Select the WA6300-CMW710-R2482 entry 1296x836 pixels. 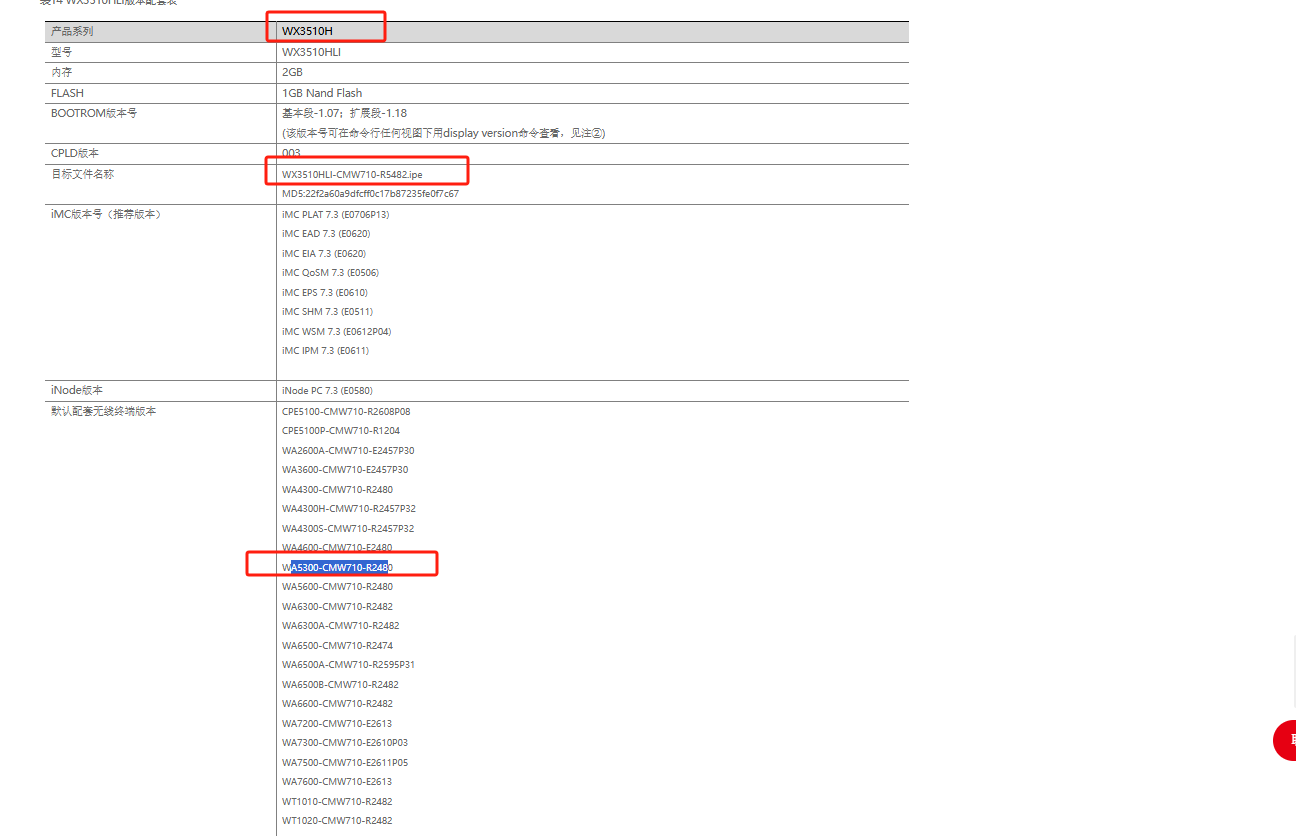[337, 607]
